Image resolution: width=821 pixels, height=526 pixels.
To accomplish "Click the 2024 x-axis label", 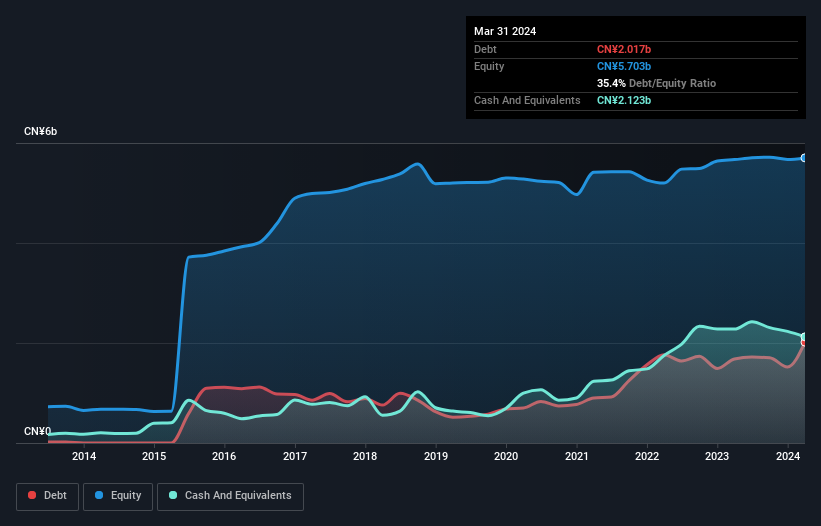I will coord(787,456).
